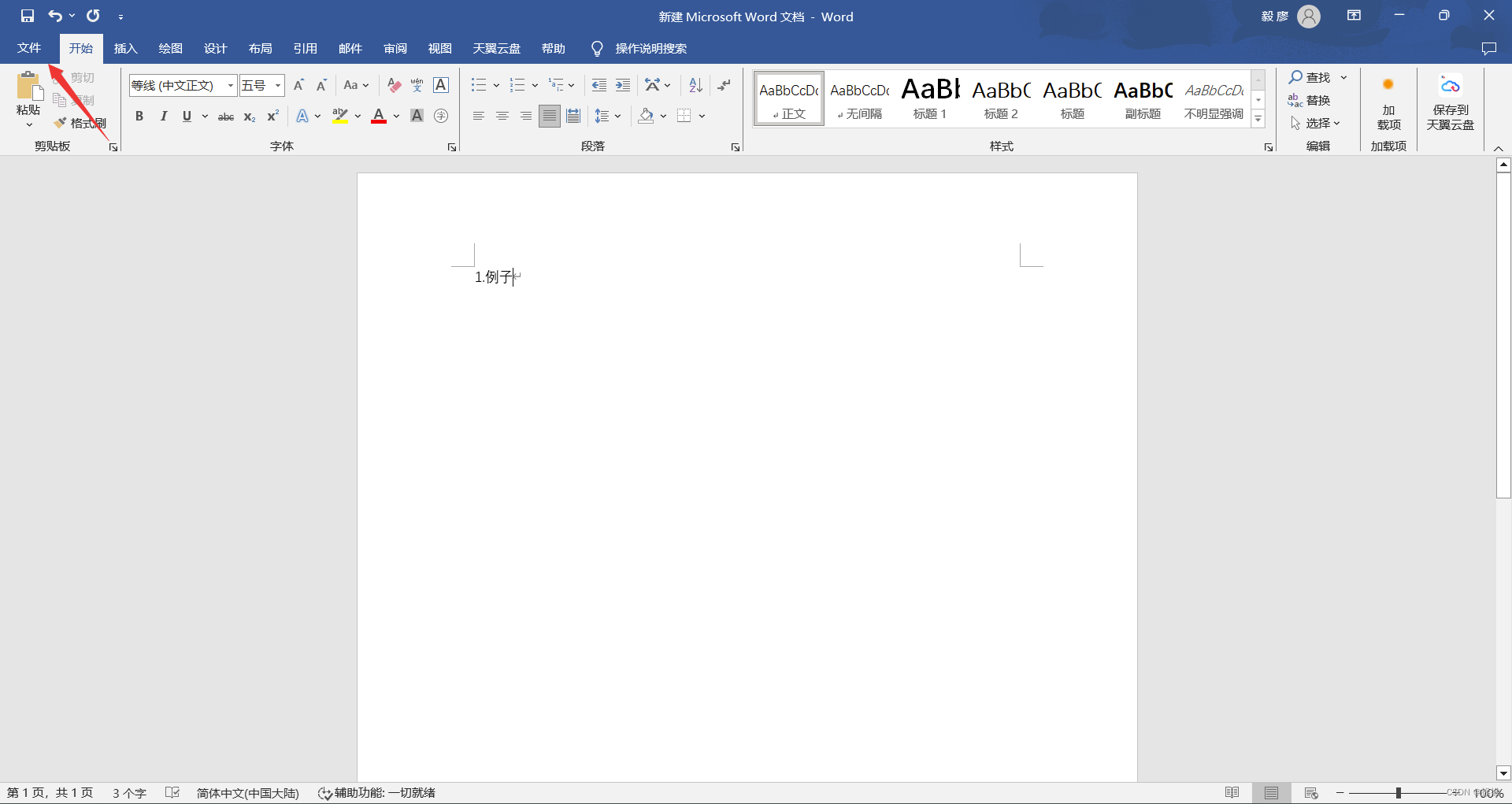Image resolution: width=1512 pixels, height=804 pixels.
Task: Click the Find button
Action: pos(1310,77)
